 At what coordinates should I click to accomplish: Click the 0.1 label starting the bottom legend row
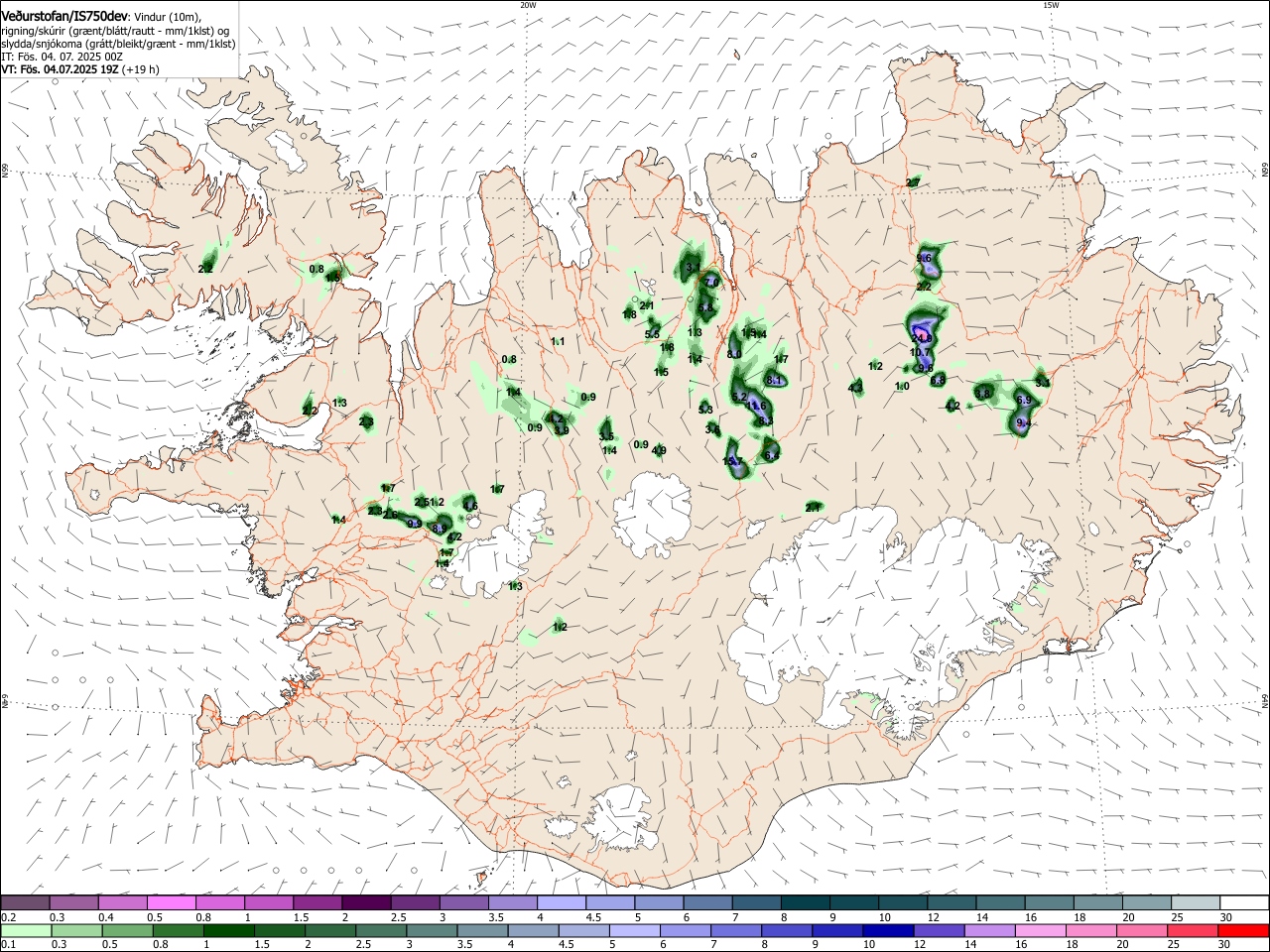[8, 944]
